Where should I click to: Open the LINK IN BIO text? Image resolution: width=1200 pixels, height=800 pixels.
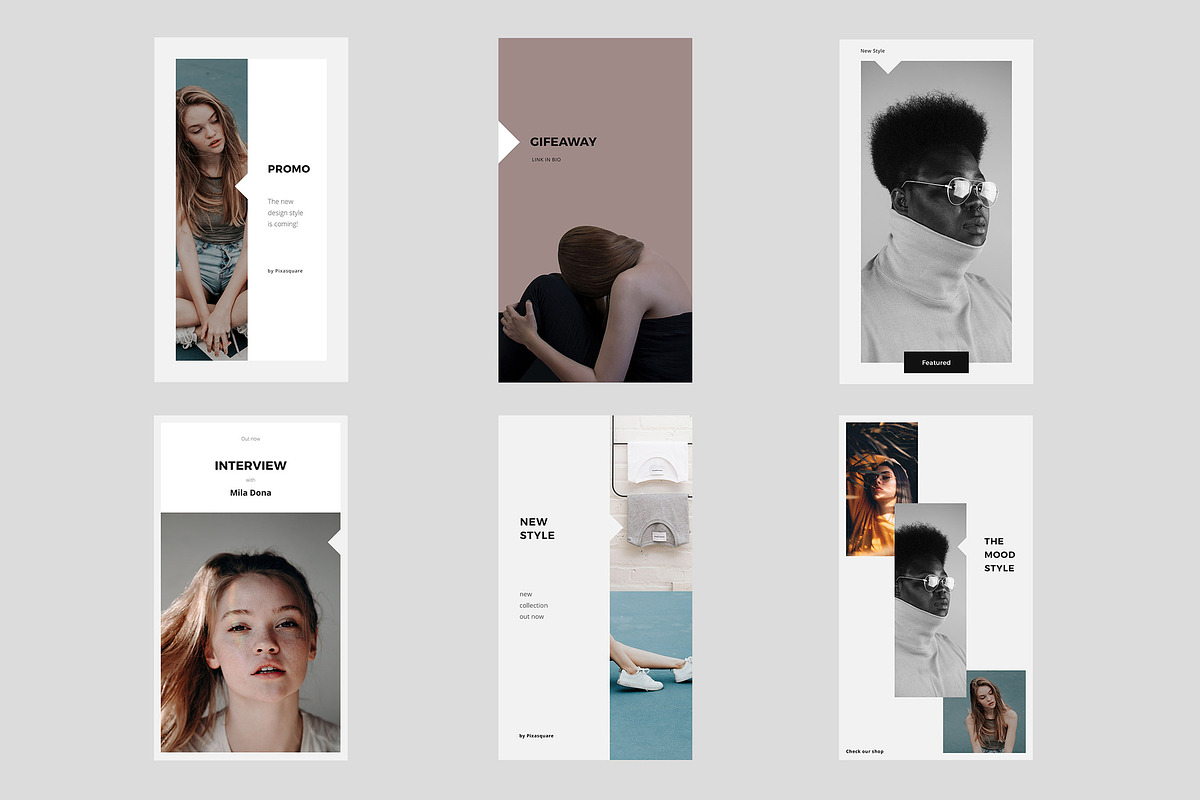point(546,160)
